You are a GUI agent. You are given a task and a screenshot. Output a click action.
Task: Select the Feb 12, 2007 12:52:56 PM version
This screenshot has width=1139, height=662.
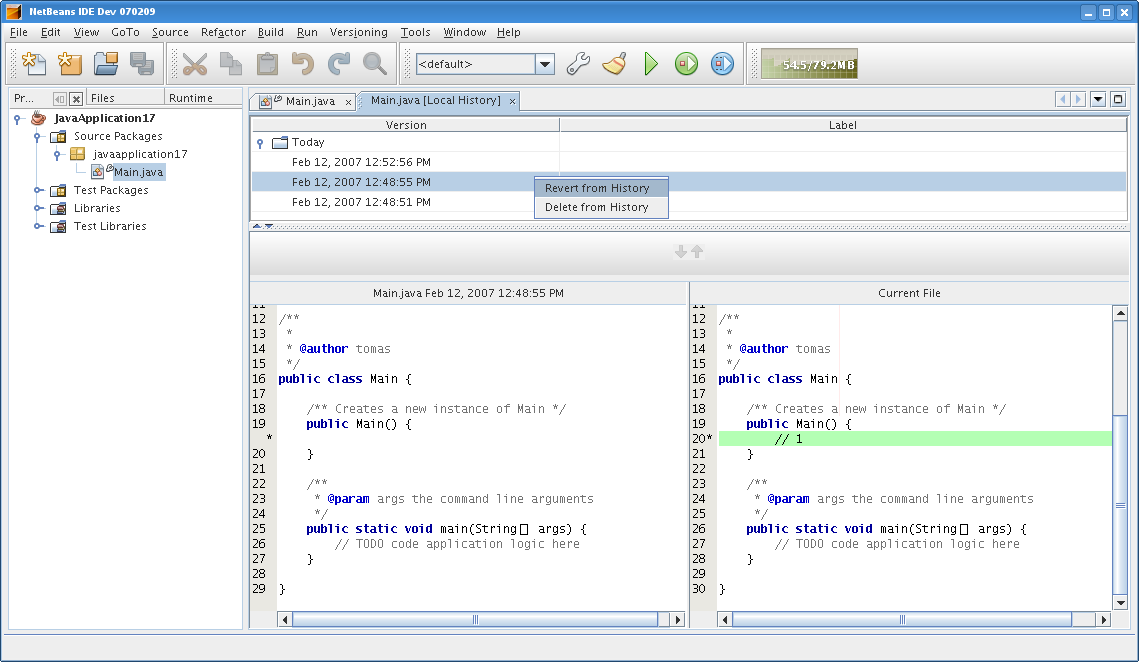361,162
